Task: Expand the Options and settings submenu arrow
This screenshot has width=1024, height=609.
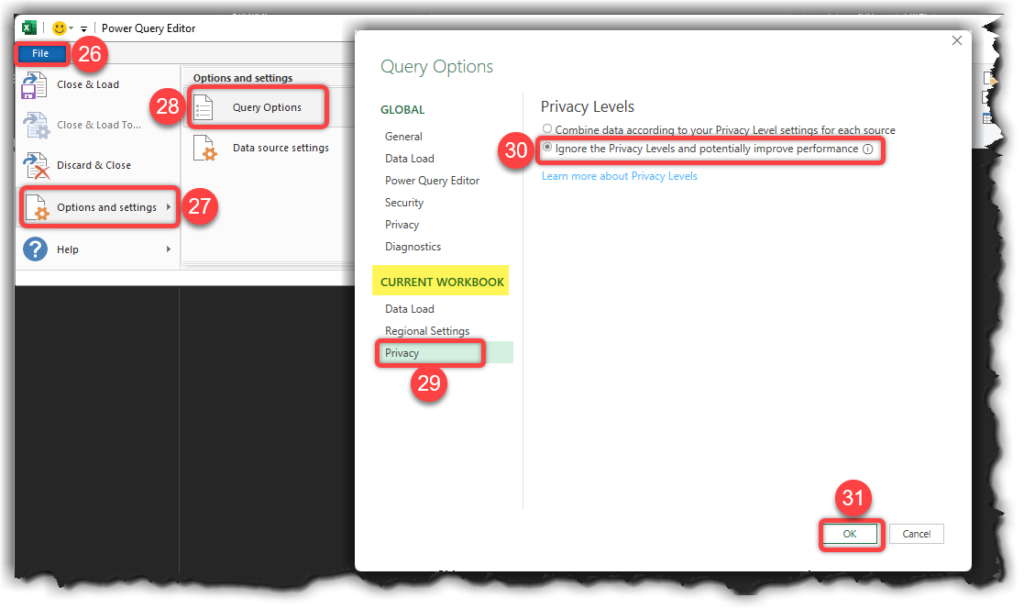Action: pyautogui.click(x=168, y=207)
